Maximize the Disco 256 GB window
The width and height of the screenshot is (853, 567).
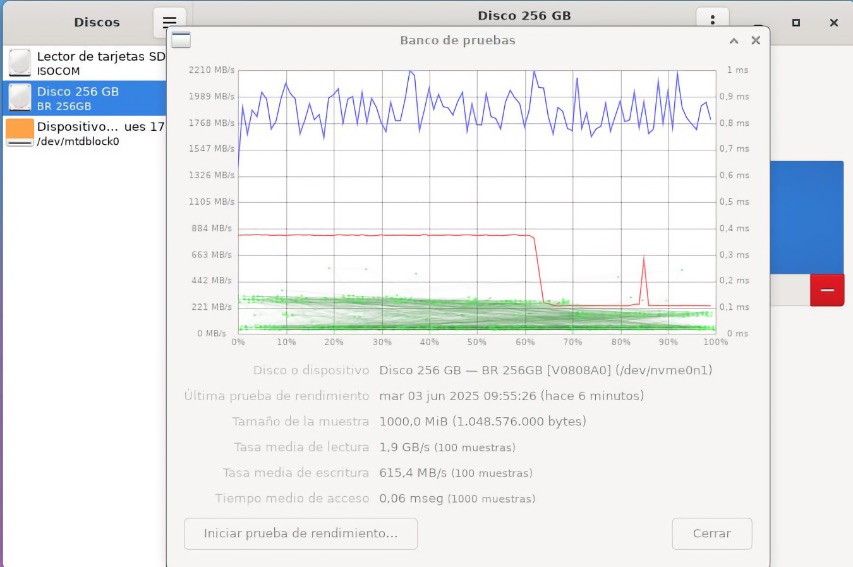pos(796,22)
